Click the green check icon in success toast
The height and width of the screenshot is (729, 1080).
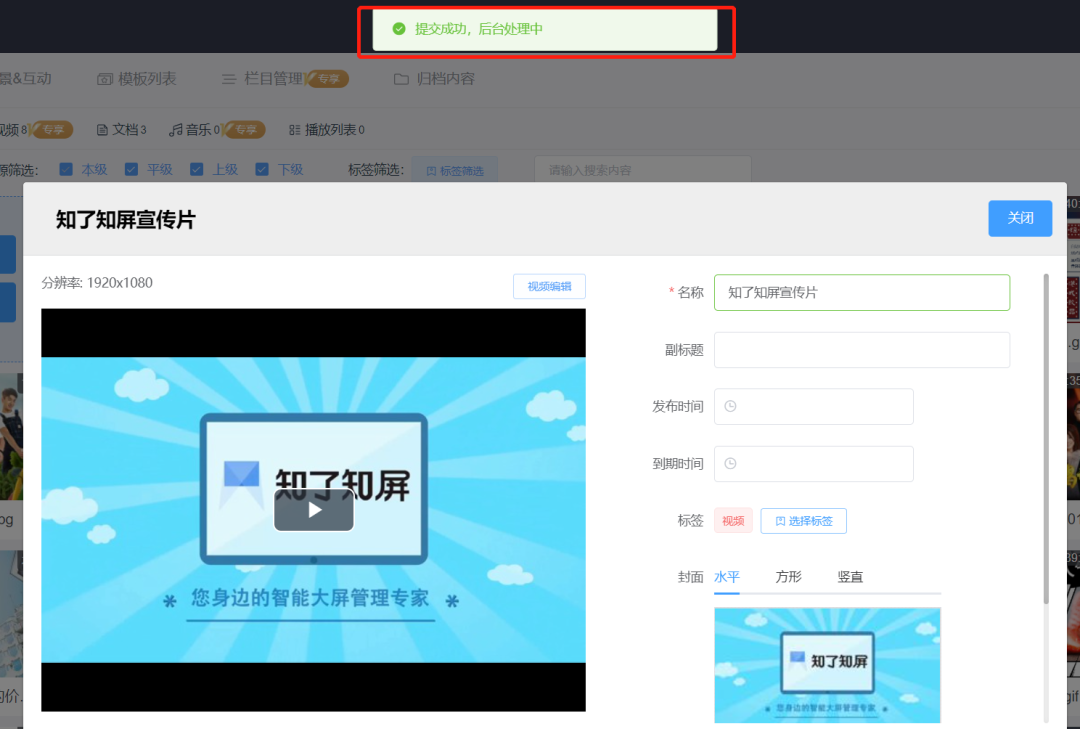399,29
